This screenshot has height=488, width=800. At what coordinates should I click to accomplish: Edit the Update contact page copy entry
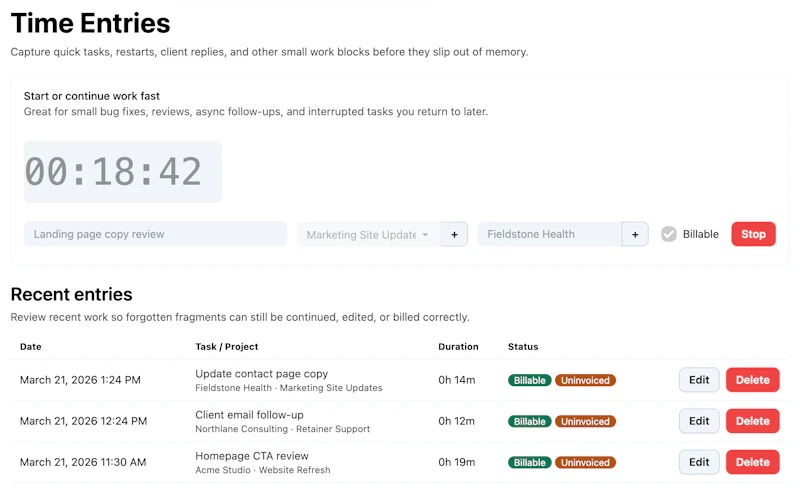[699, 380]
